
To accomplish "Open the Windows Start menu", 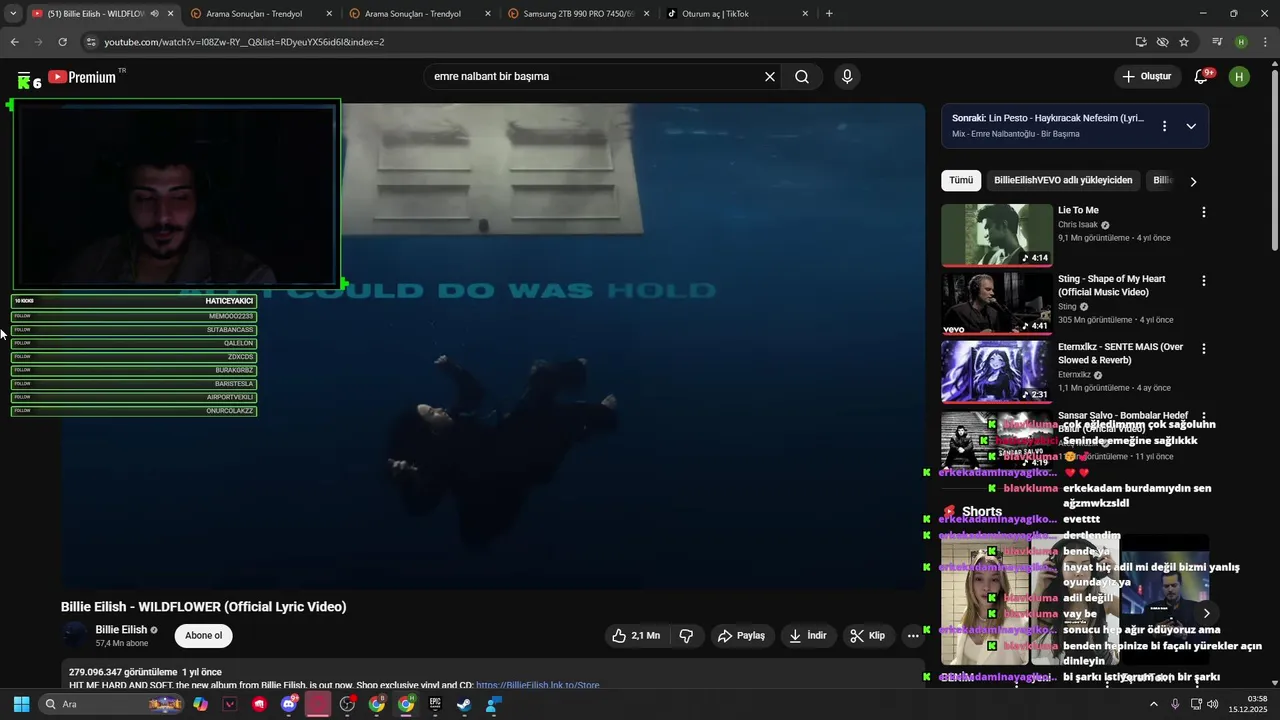I will [21, 704].
